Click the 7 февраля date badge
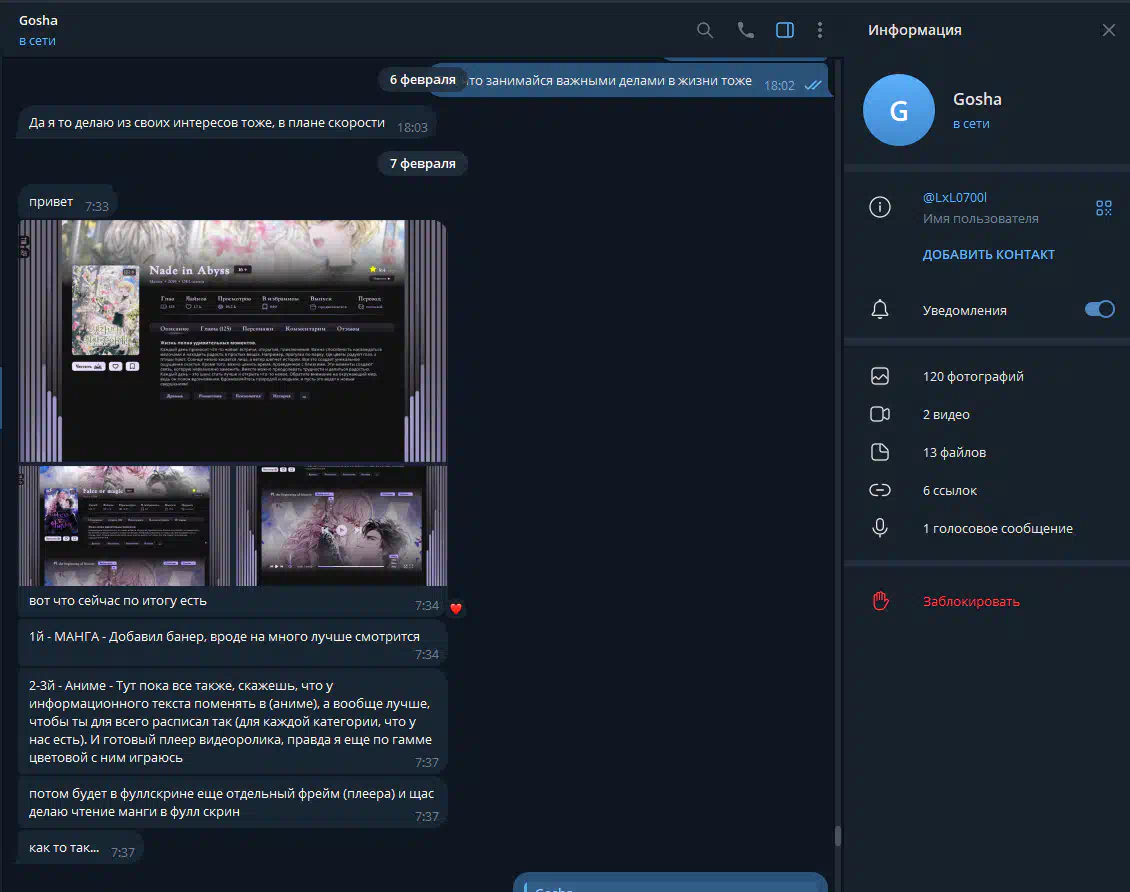 422,164
